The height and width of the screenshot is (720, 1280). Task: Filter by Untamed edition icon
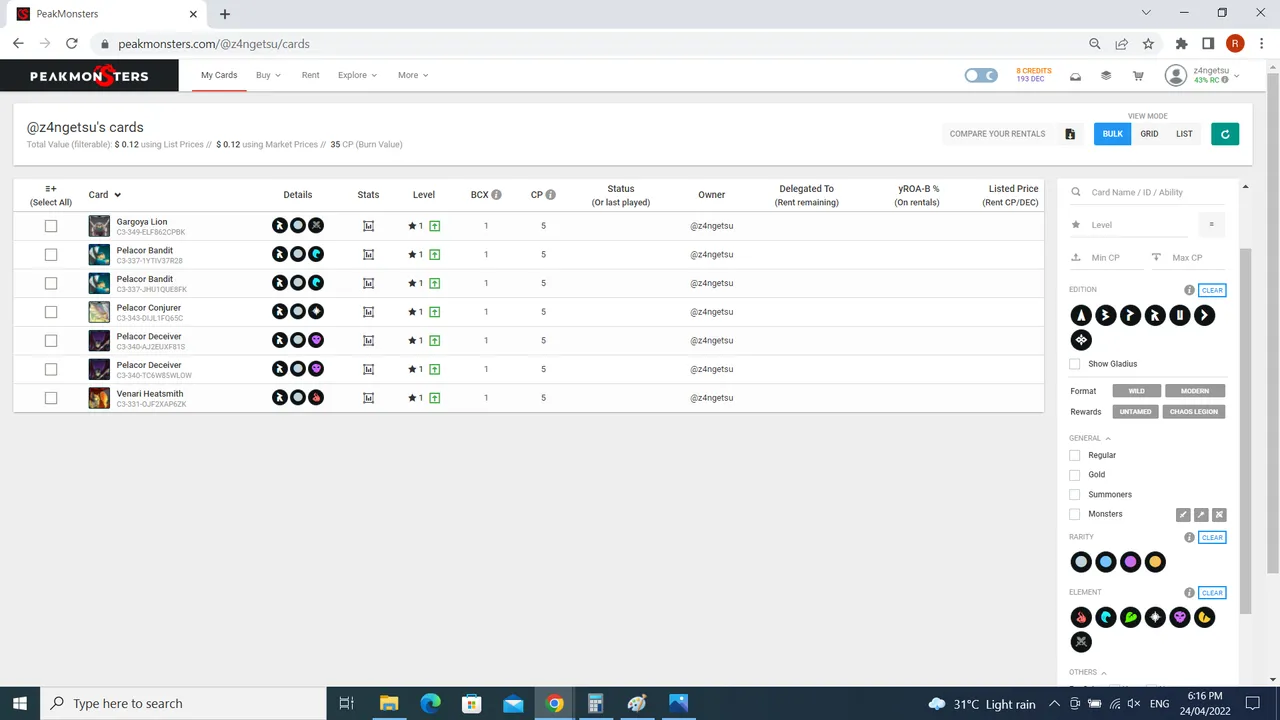tap(1180, 316)
